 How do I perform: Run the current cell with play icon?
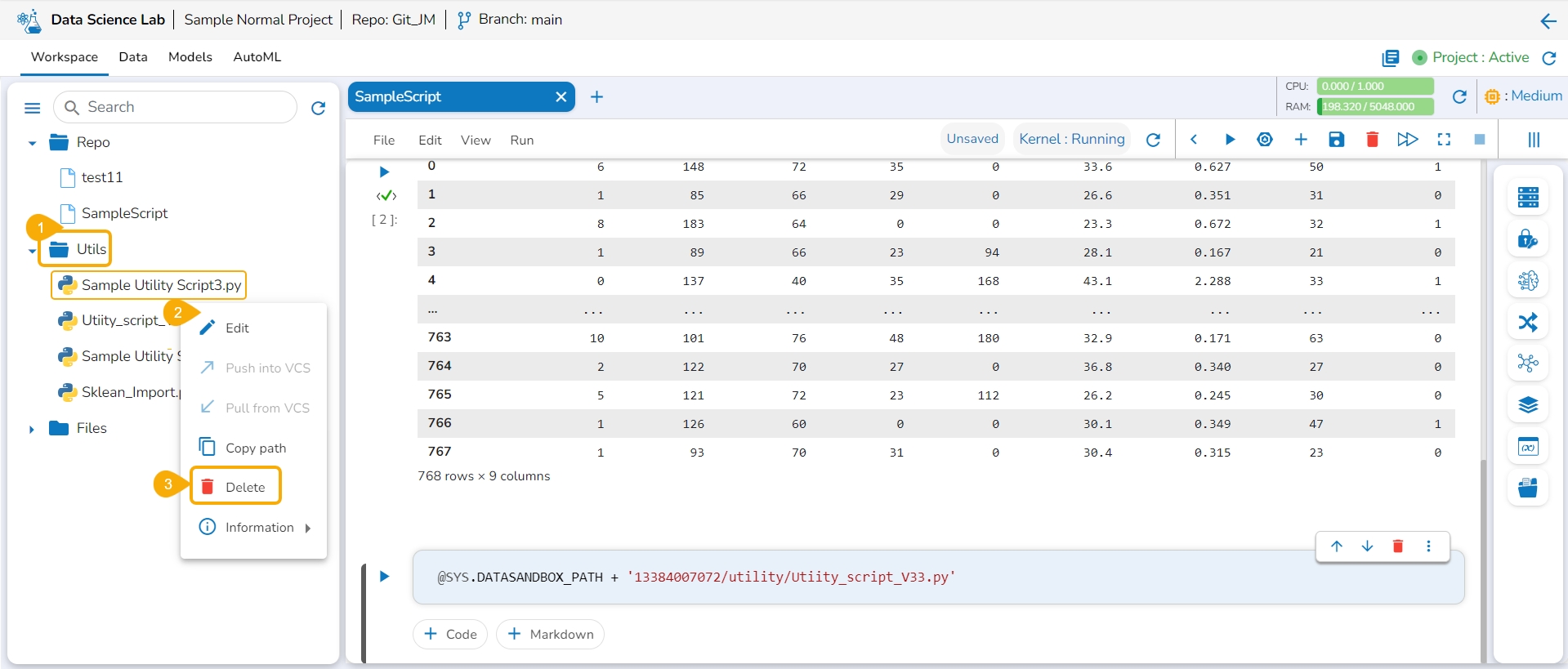(1229, 140)
